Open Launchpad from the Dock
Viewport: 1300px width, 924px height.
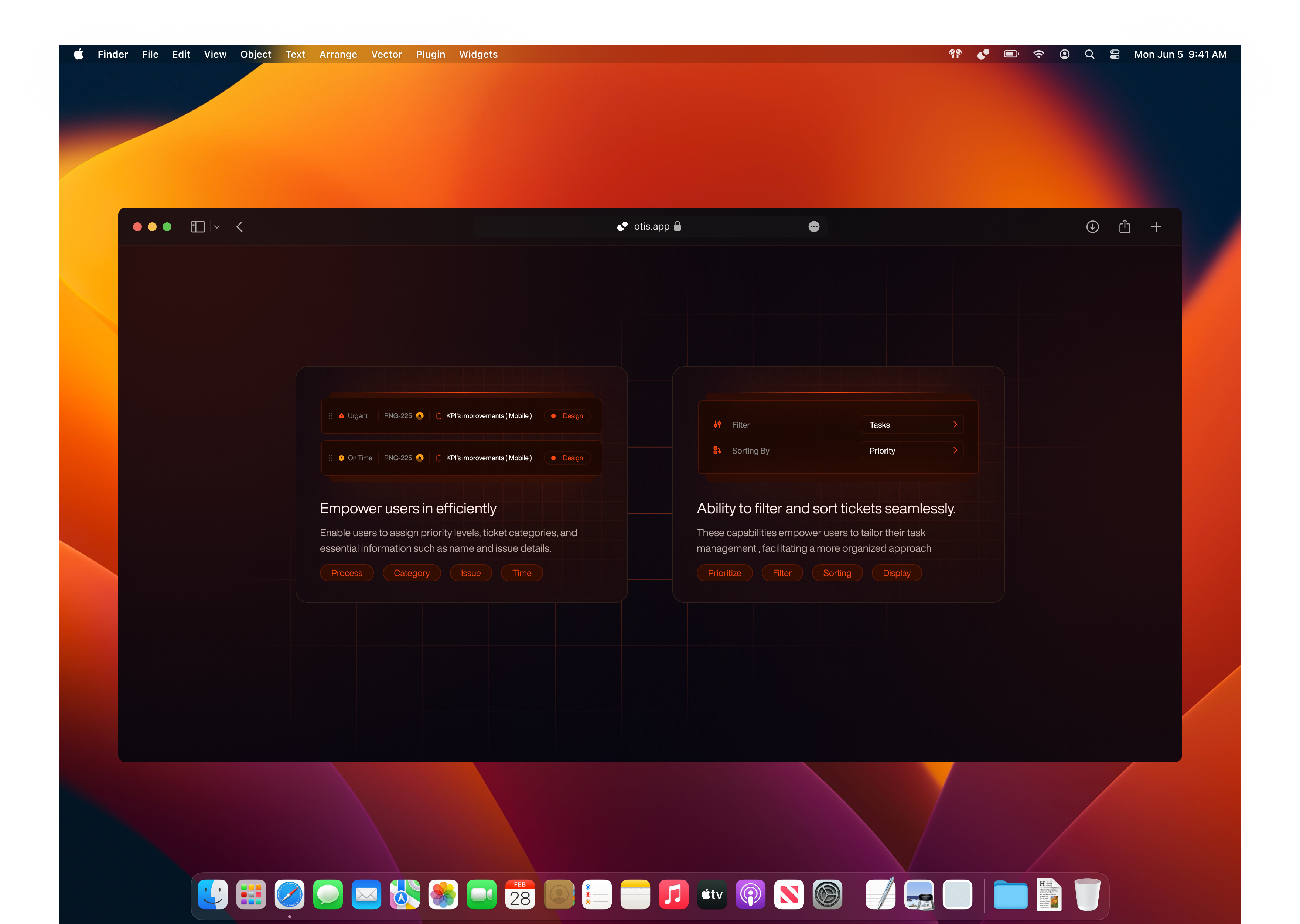pyautogui.click(x=251, y=895)
